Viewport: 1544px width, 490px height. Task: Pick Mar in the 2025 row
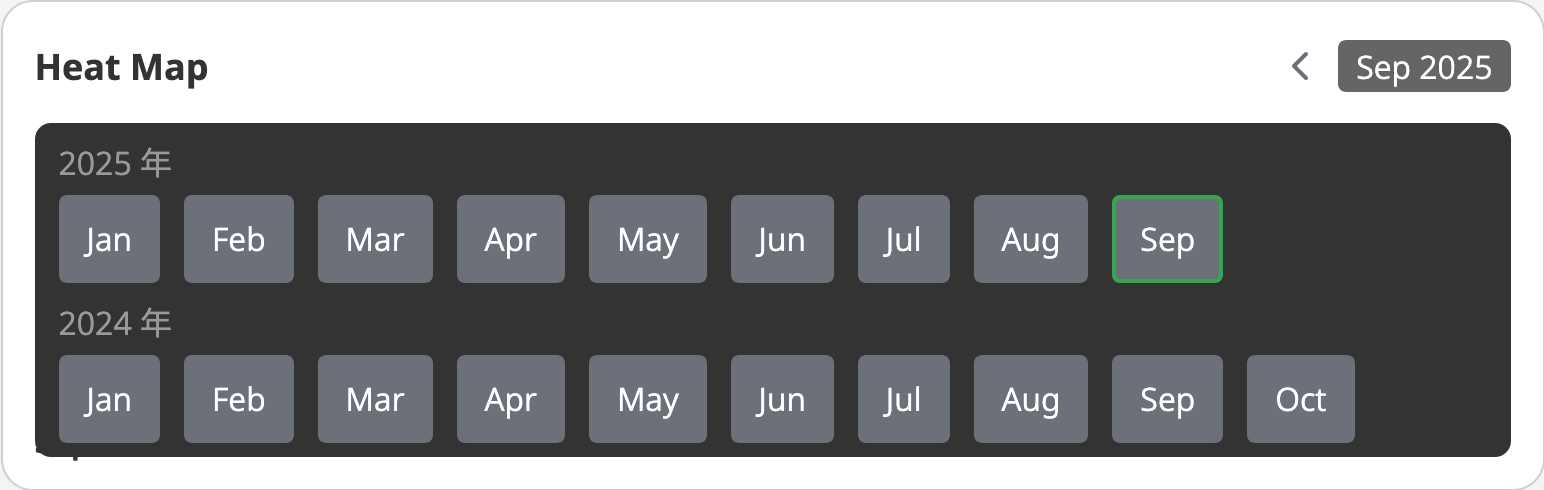[x=375, y=239]
